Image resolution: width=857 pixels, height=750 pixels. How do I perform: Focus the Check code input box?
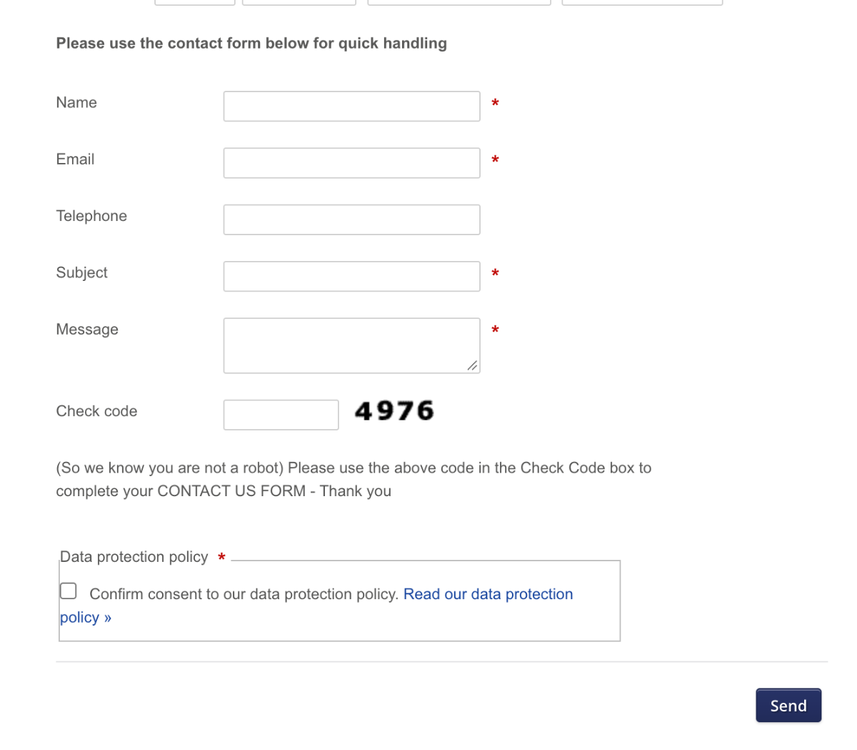[281, 415]
